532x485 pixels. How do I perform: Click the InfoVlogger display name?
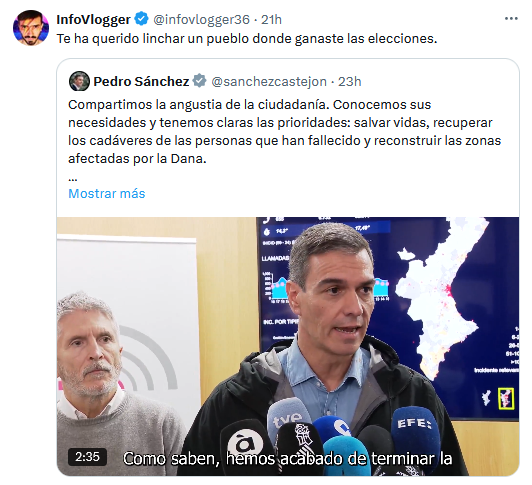pyautogui.click(x=93, y=19)
